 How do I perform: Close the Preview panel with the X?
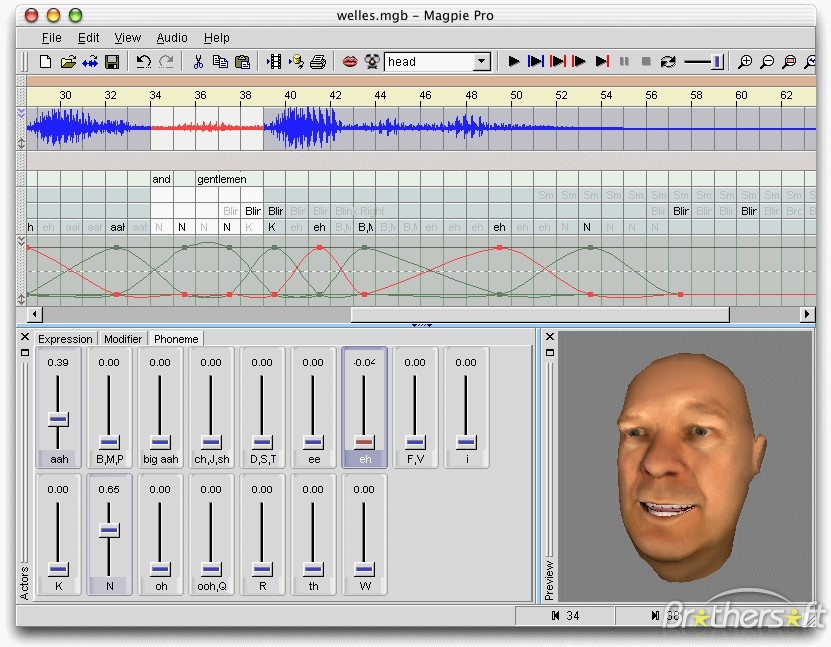pyautogui.click(x=548, y=338)
